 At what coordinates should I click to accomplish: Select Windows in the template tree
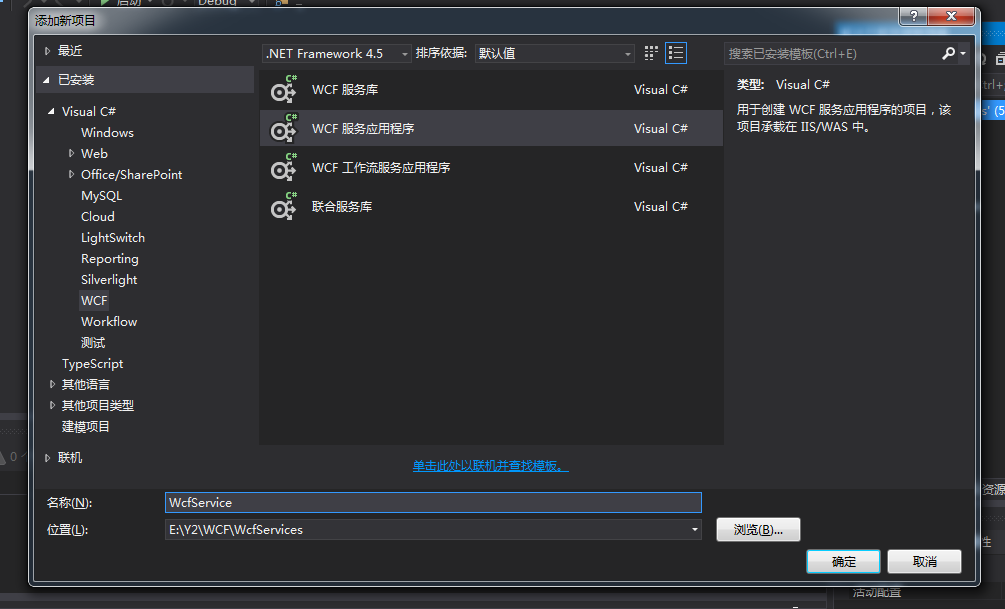(107, 132)
